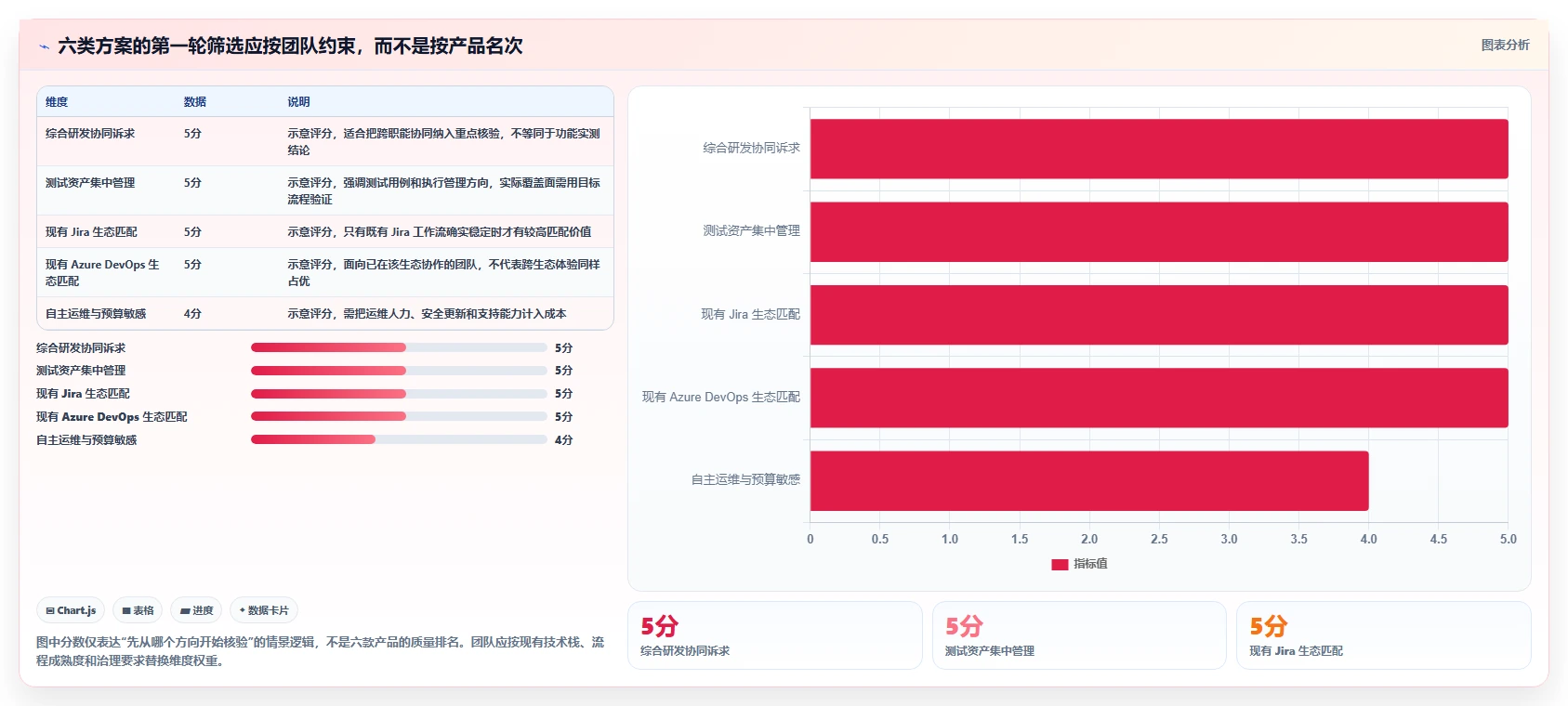Image resolution: width=1568 pixels, height=706 pixels.
Task: Click the 4分 value in the table
Action: (192, 314)
